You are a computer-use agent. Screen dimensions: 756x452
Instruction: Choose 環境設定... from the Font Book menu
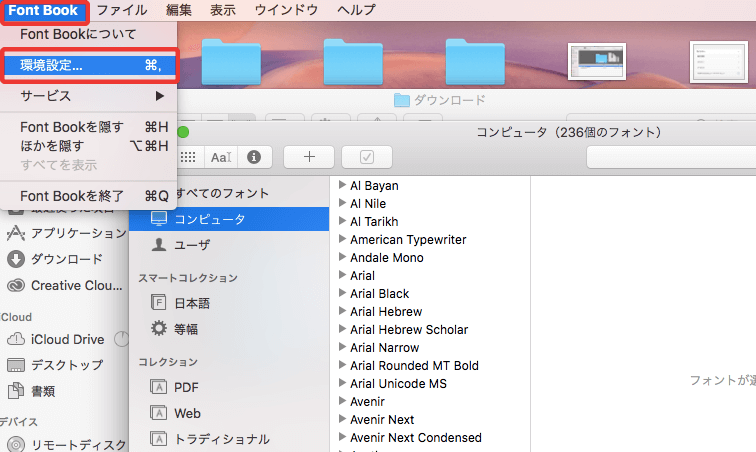click(90, 65)
